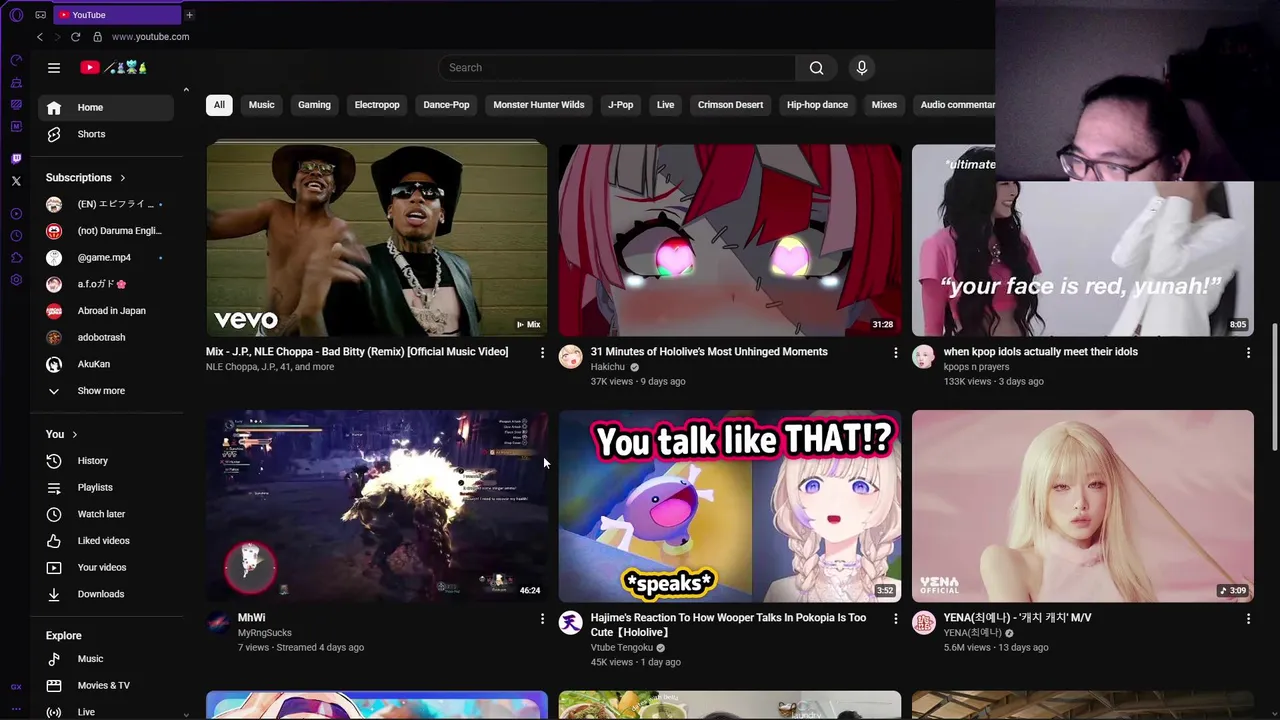
Task: Click the page vertical scrollbar
Action: coord(1274,386)
